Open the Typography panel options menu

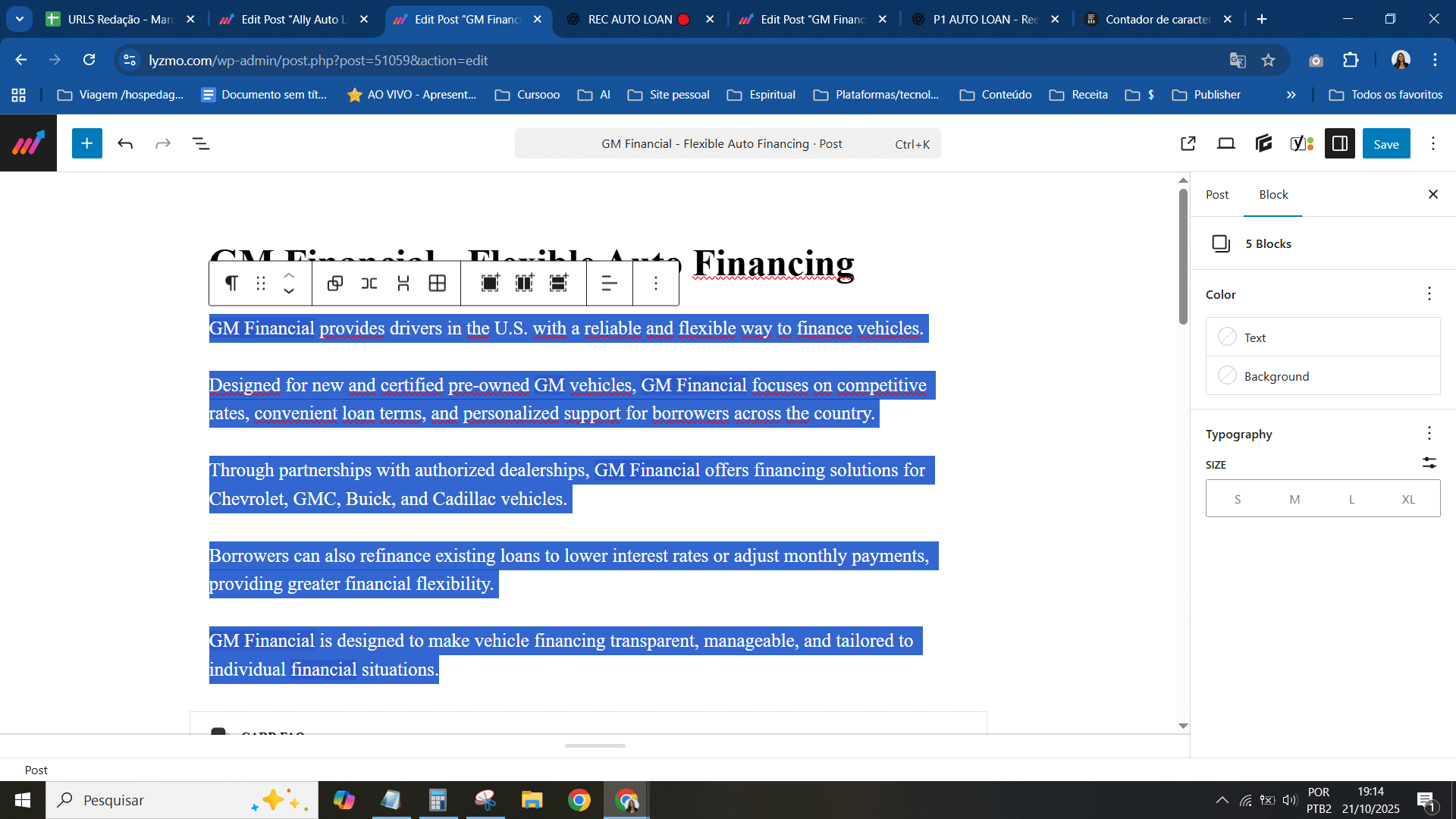tap(1429, 433)
